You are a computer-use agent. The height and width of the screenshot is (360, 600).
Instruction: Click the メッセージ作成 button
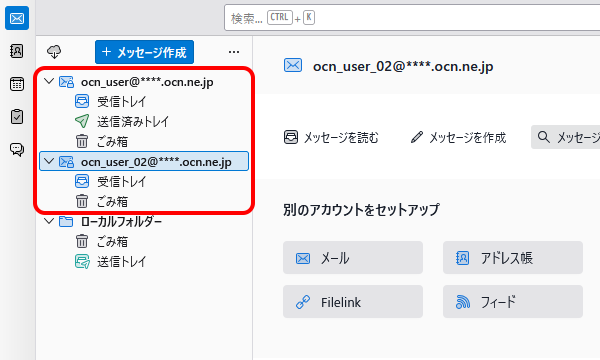pyautogui.click(x=144, y=52)
